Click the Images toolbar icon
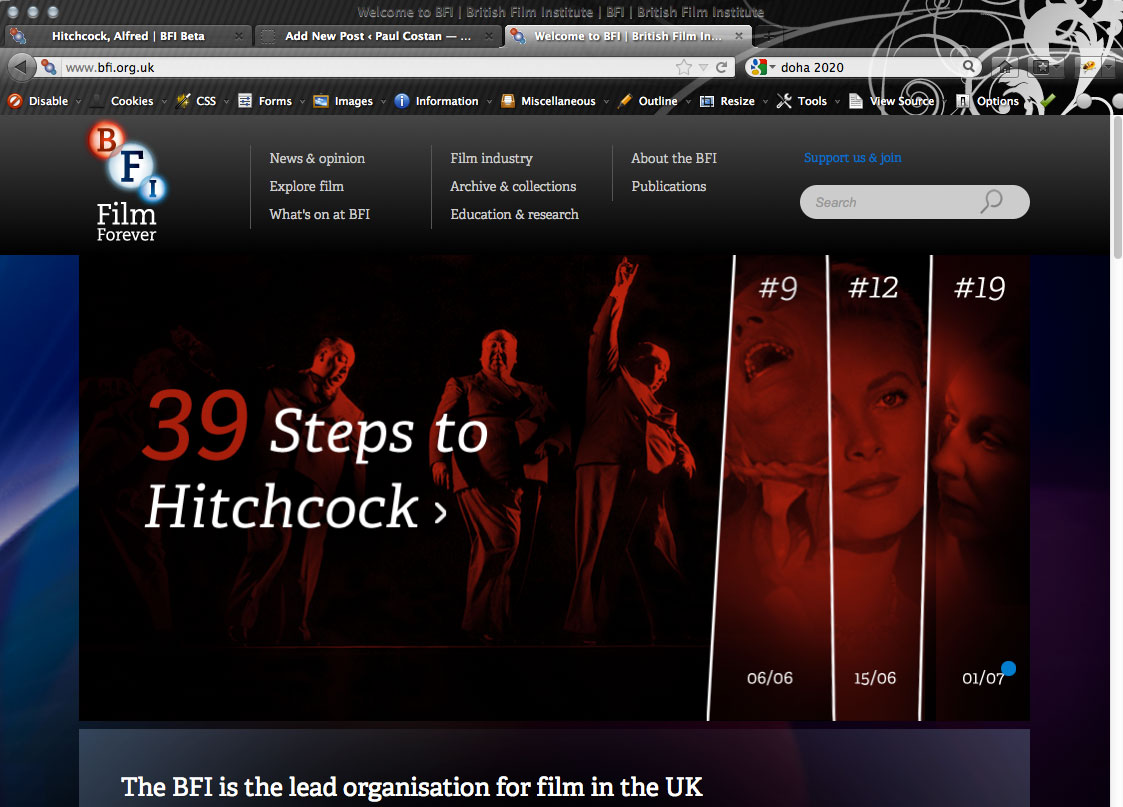 (321, 101)
